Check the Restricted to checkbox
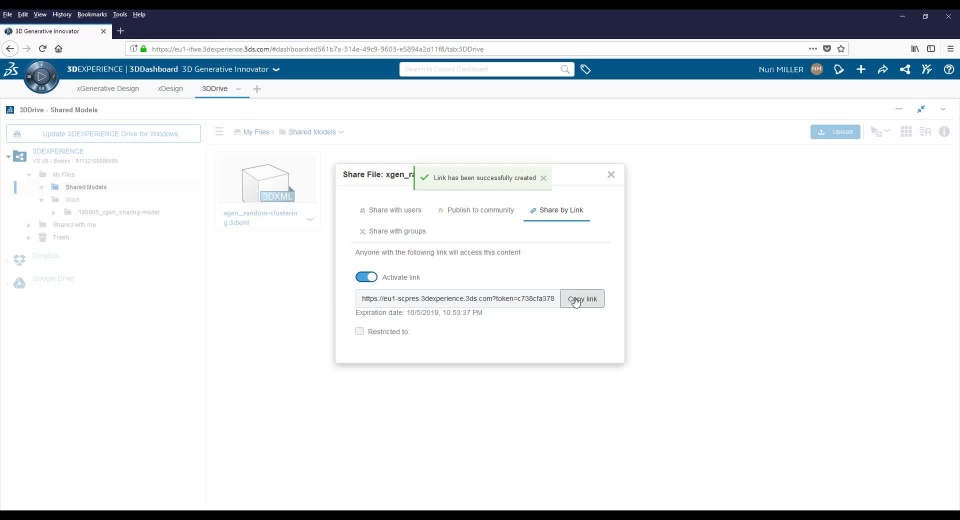The image size is (960, 520). (359, 331)
